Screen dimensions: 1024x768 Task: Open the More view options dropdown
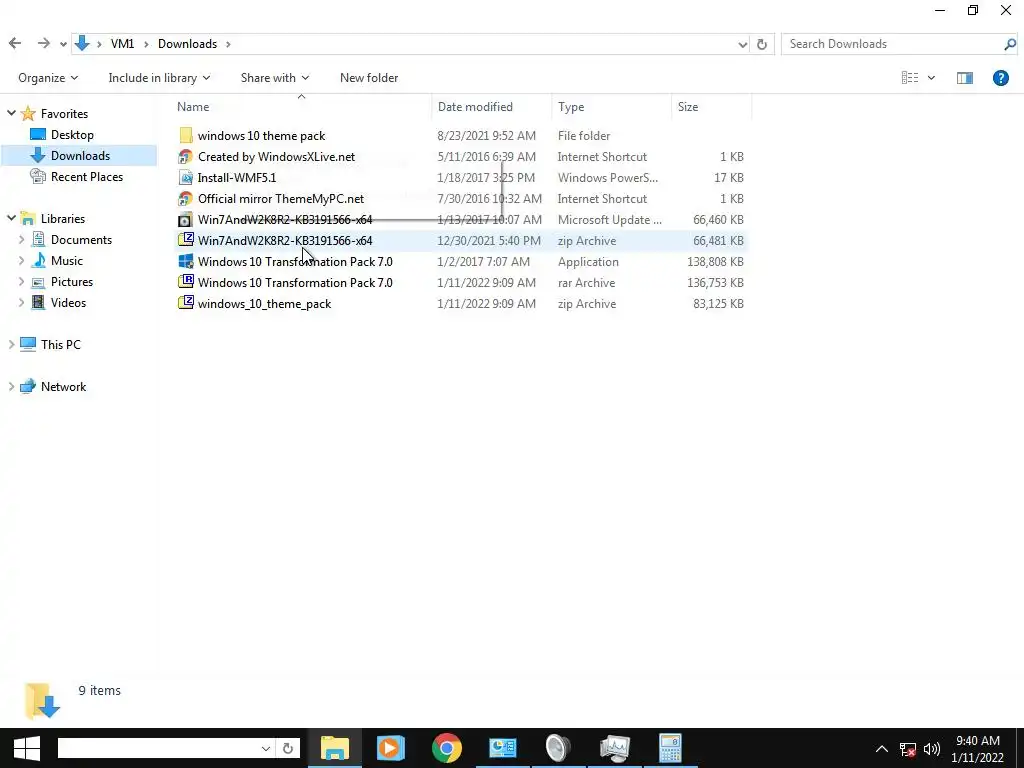coord(931,78)
